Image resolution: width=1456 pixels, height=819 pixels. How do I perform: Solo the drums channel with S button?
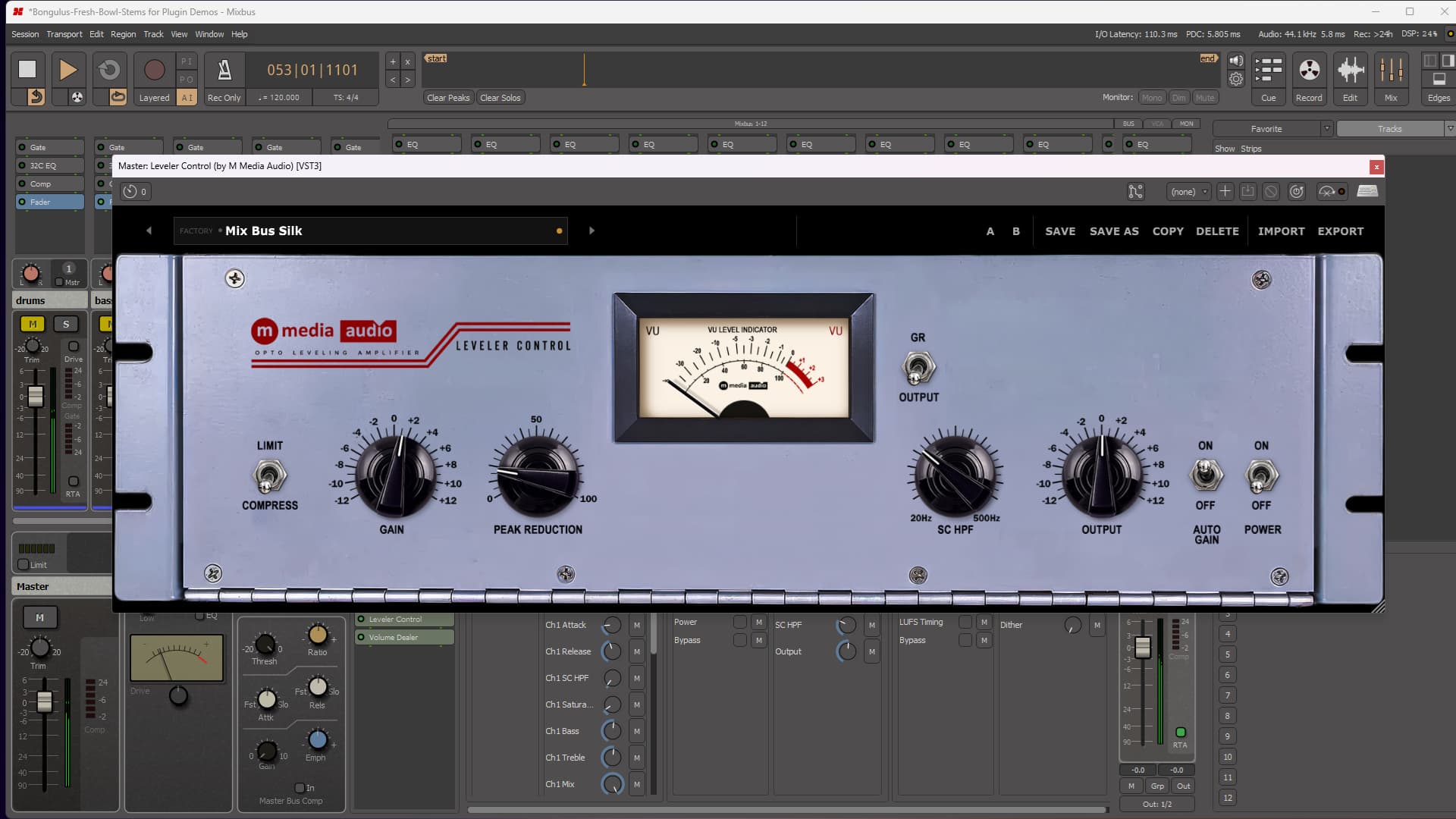[x=66, y=324]
